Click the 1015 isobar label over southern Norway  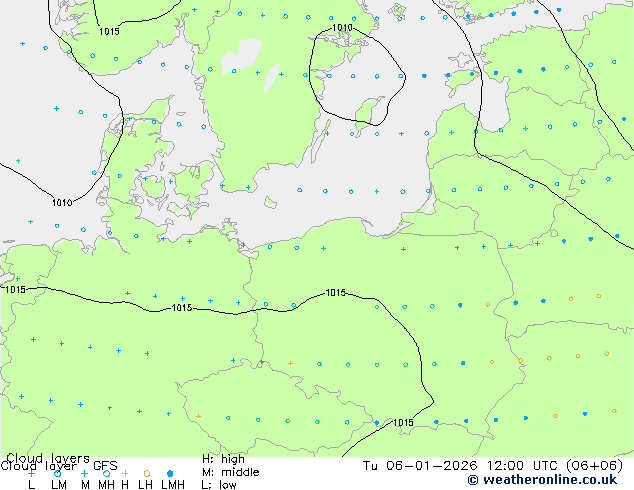pos(109,31)
